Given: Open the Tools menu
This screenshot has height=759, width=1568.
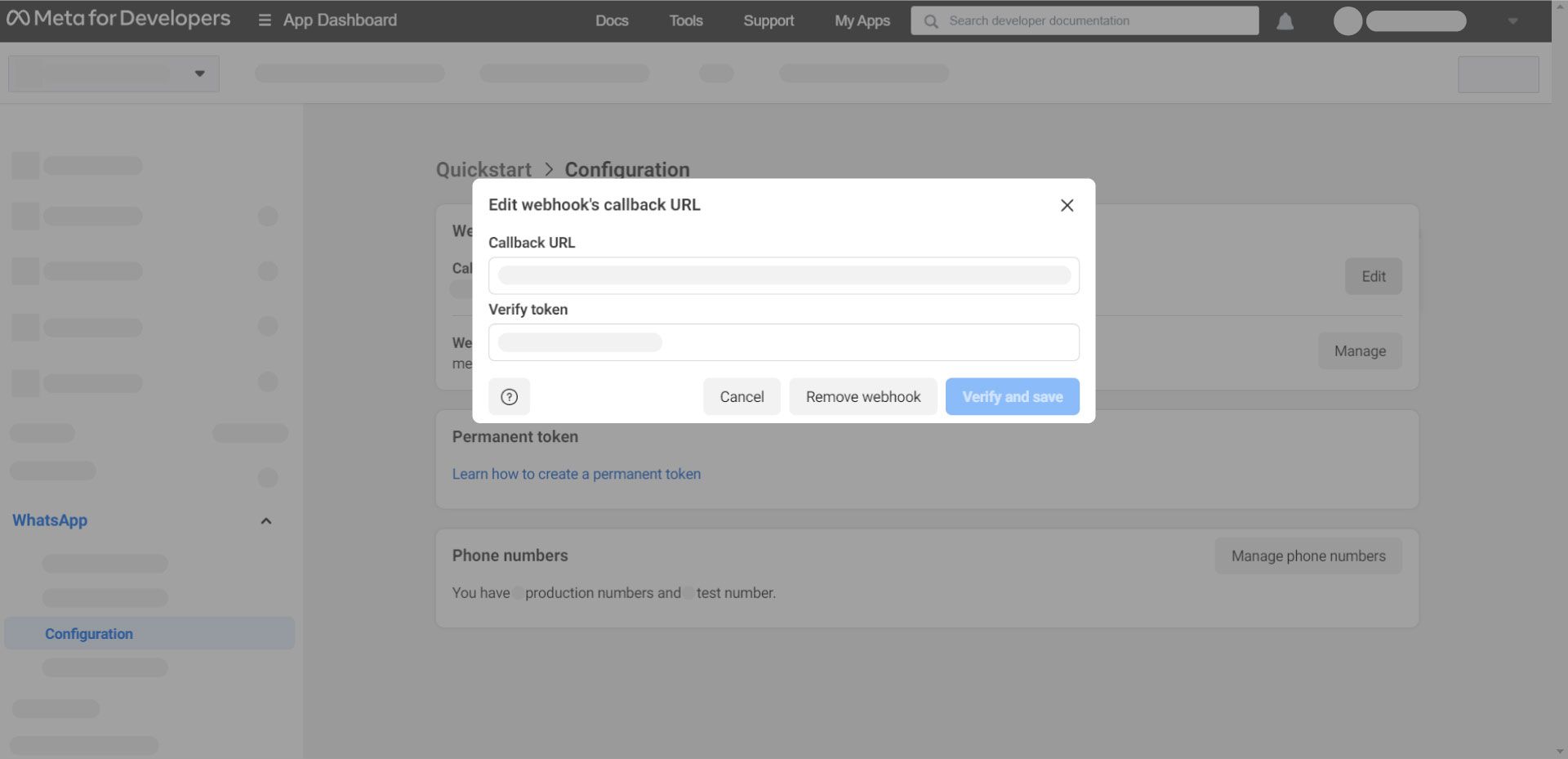Looking at the screenshot, I should [x=686, y=20].
